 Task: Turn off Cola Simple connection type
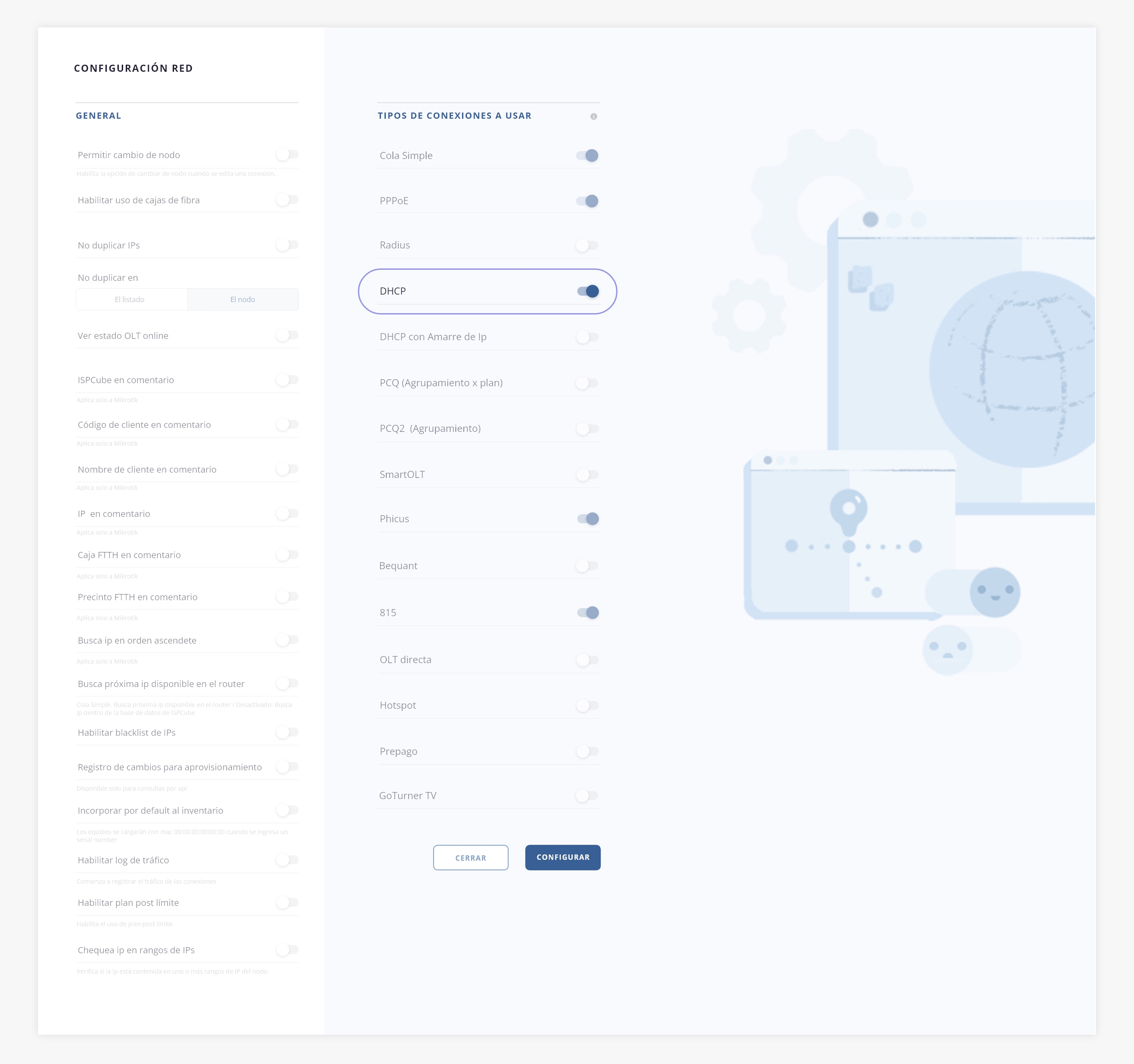pos(587,156)
